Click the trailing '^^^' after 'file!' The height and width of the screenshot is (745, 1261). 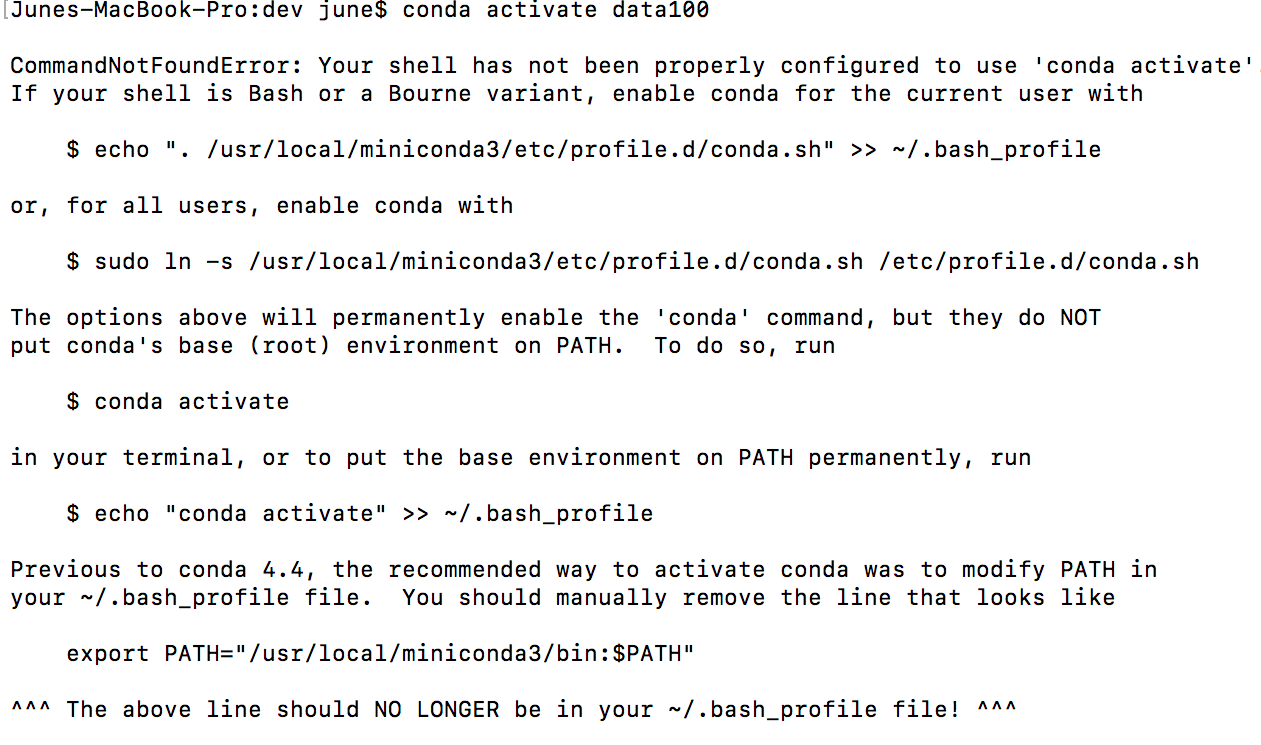coord(996,710)
